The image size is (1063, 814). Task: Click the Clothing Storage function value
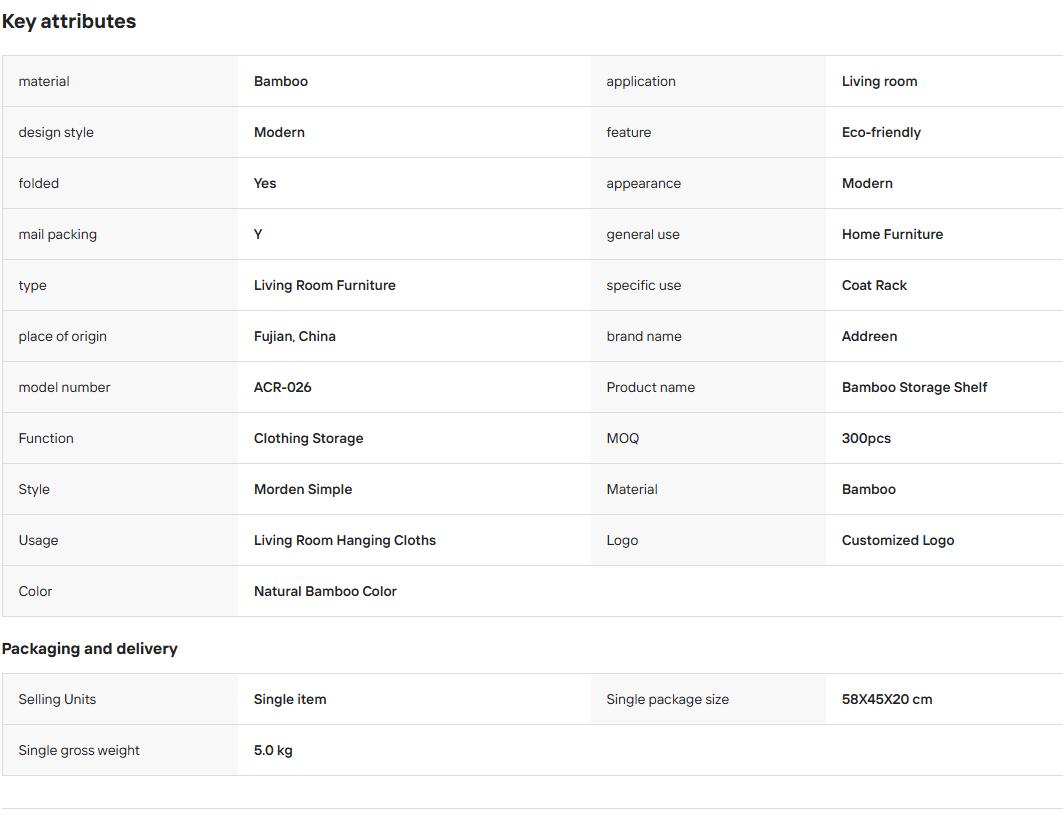[x=308, y=439]
